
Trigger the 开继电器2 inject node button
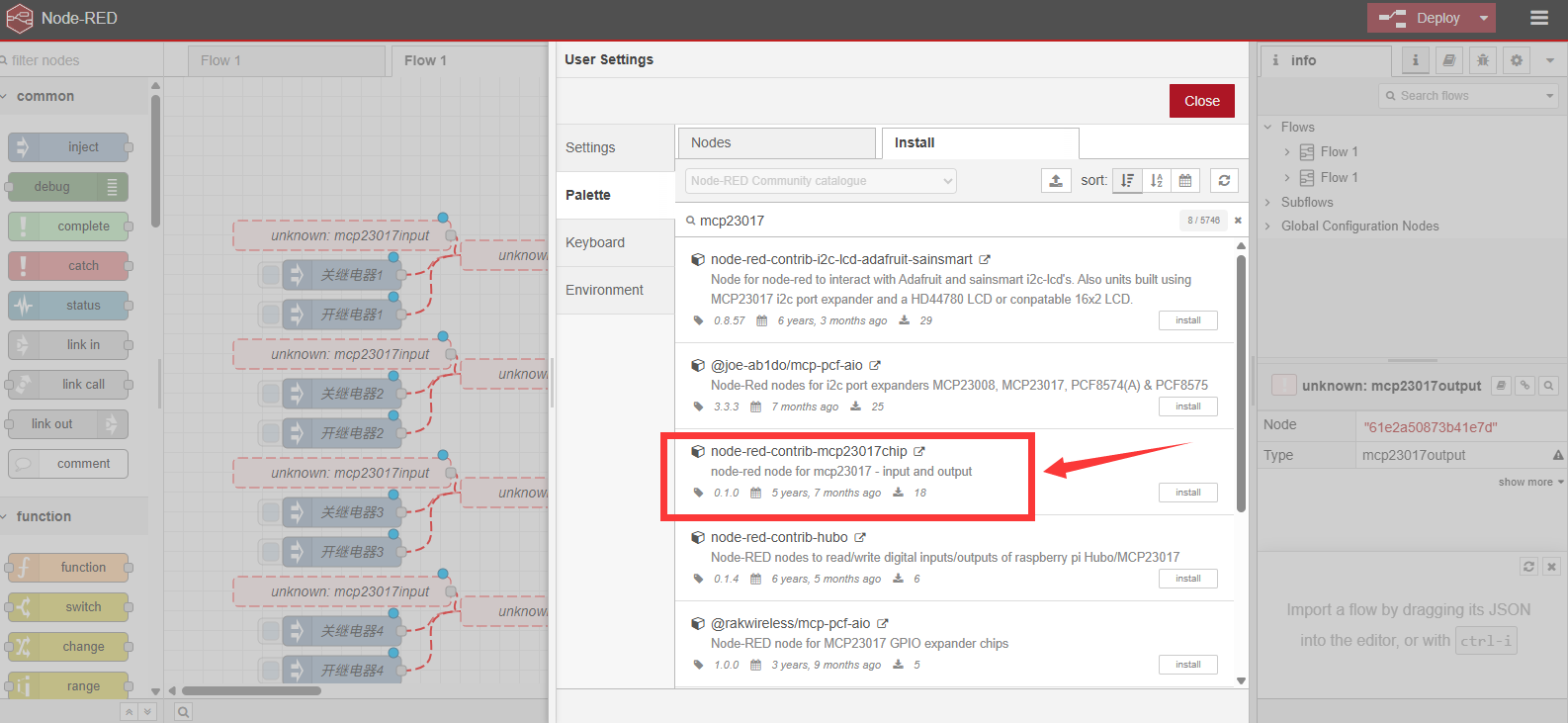[x=270, y=433]
